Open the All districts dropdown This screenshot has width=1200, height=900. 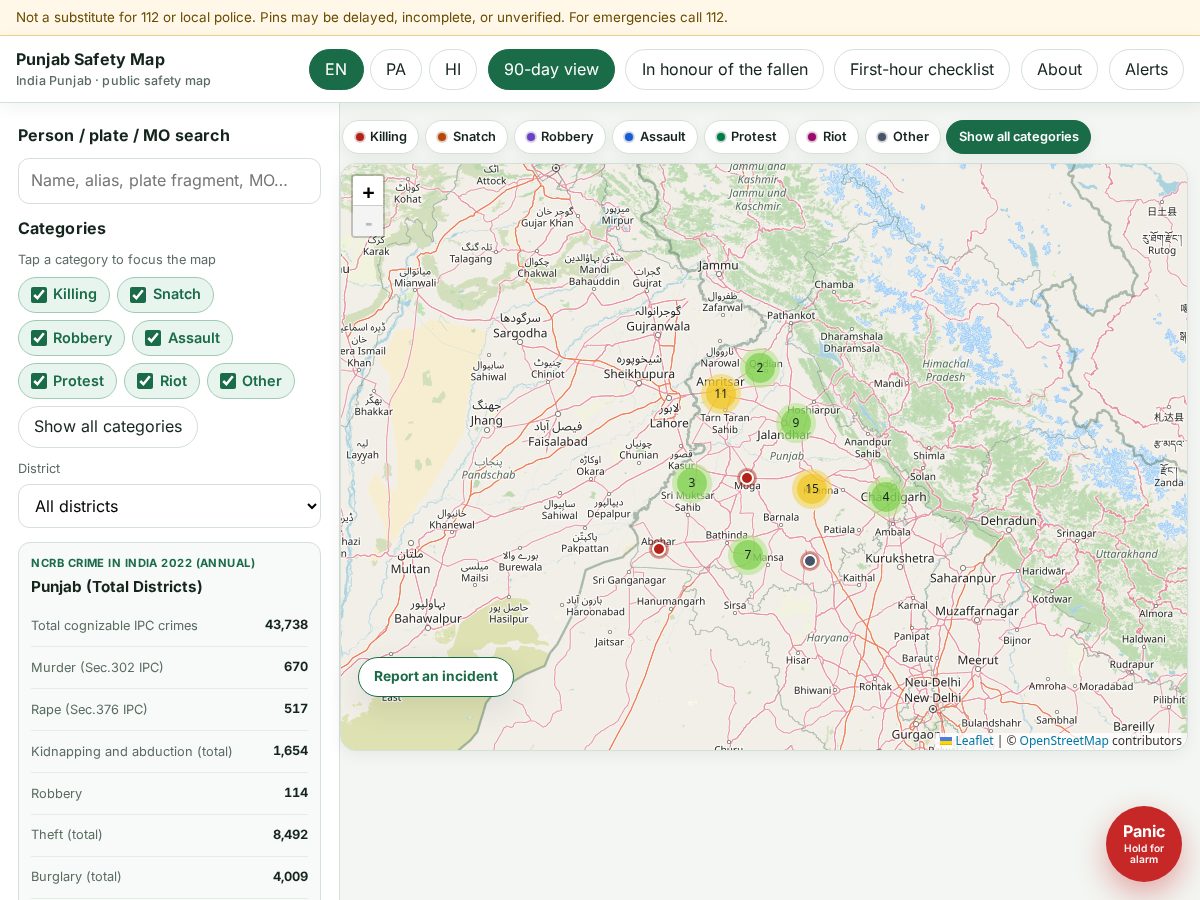pos(169,506)
